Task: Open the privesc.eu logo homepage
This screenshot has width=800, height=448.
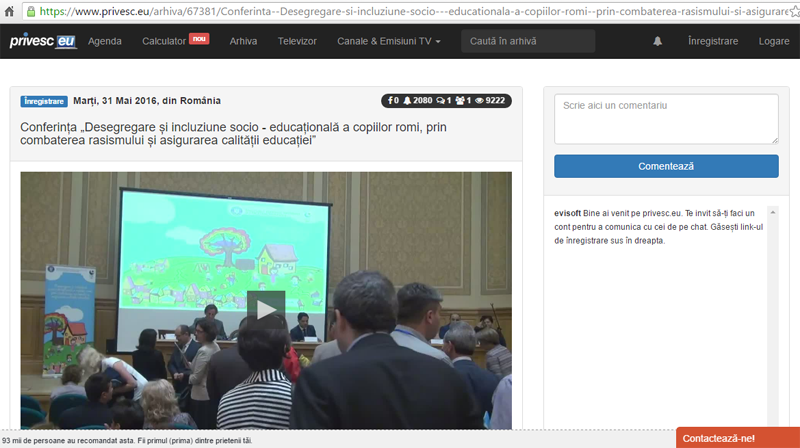Action: [43, 41]
